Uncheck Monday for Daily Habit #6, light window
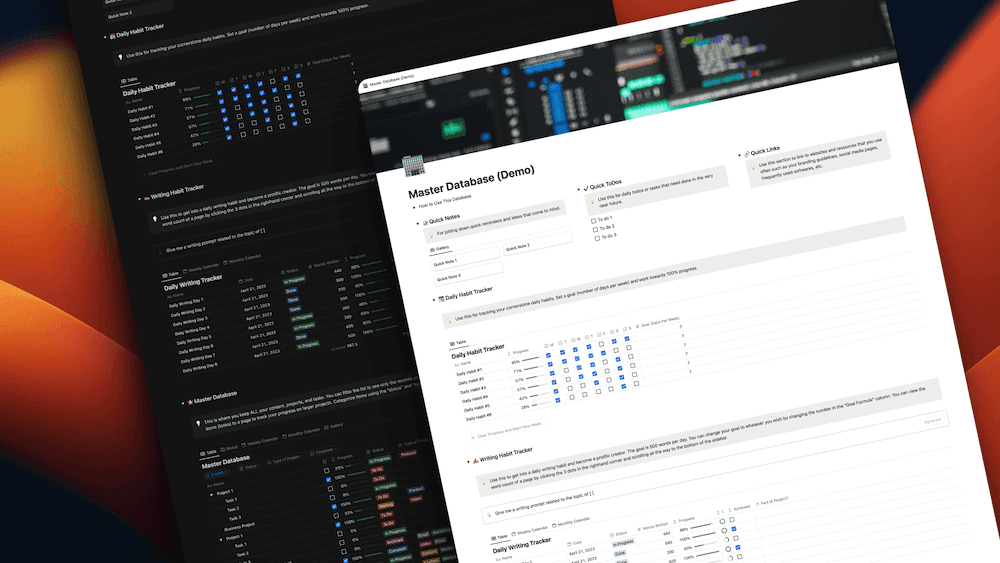This screenshot has height=563, width=1000. point(558,400)
